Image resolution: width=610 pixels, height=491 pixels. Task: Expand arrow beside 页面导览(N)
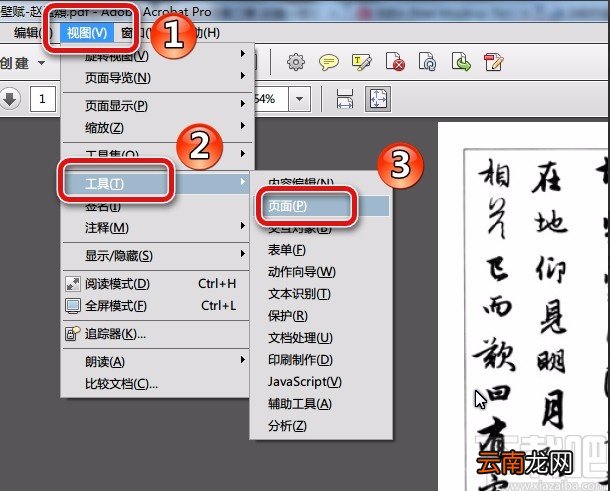[243, 75]
